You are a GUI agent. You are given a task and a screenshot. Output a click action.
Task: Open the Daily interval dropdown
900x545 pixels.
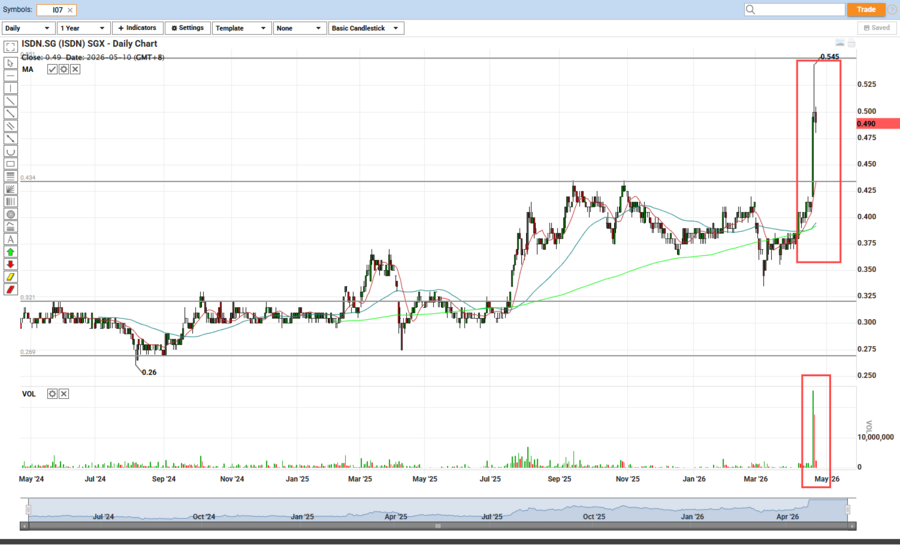point(27,28)
